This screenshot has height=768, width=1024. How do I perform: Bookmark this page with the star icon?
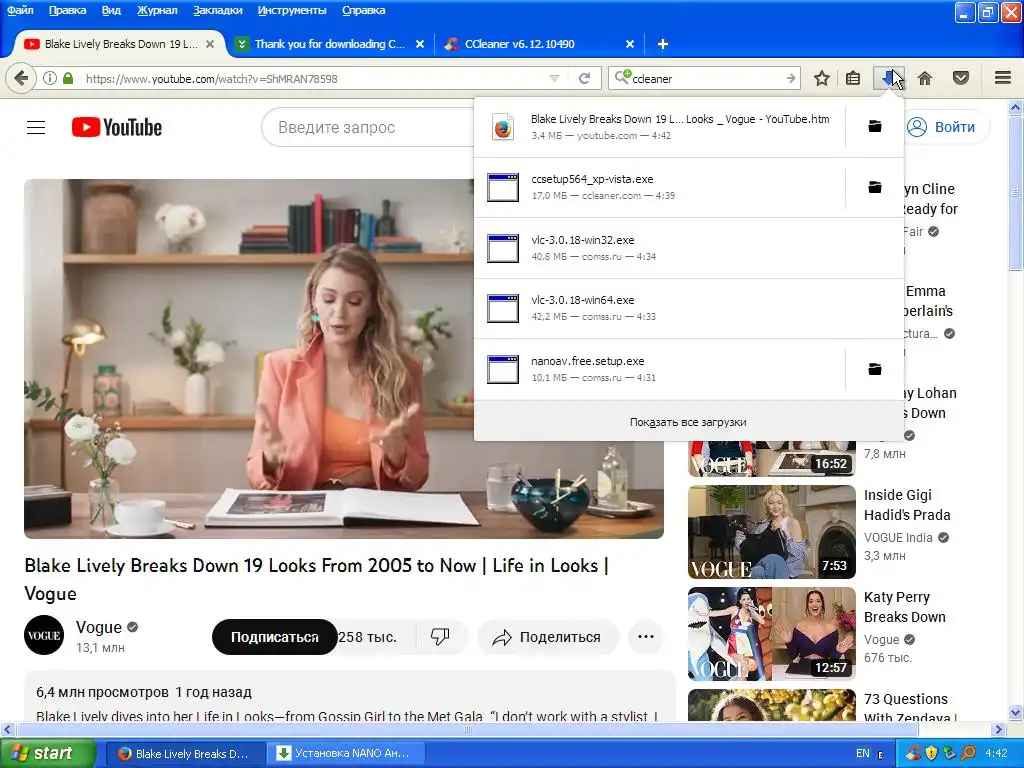point(822,78)
